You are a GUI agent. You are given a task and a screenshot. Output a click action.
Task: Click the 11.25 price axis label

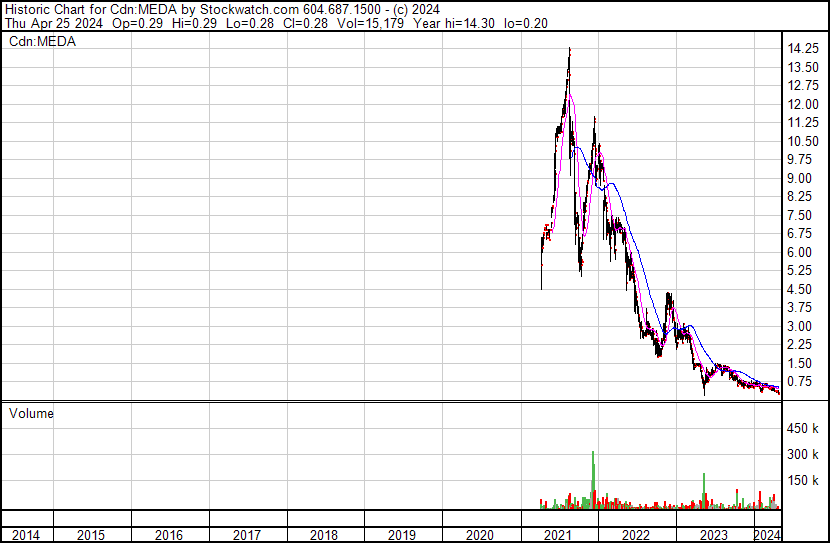pyautogui.click(x=803, y=123)
